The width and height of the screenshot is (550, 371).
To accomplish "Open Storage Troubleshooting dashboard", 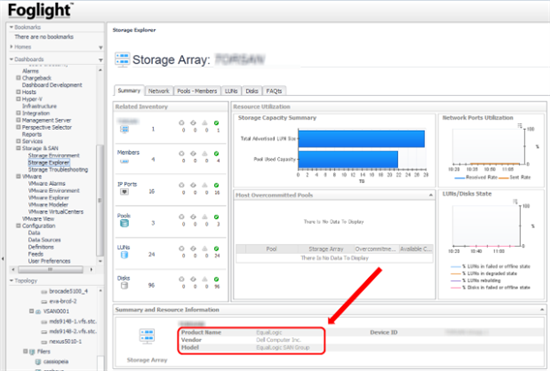I will tap(58, 169).
